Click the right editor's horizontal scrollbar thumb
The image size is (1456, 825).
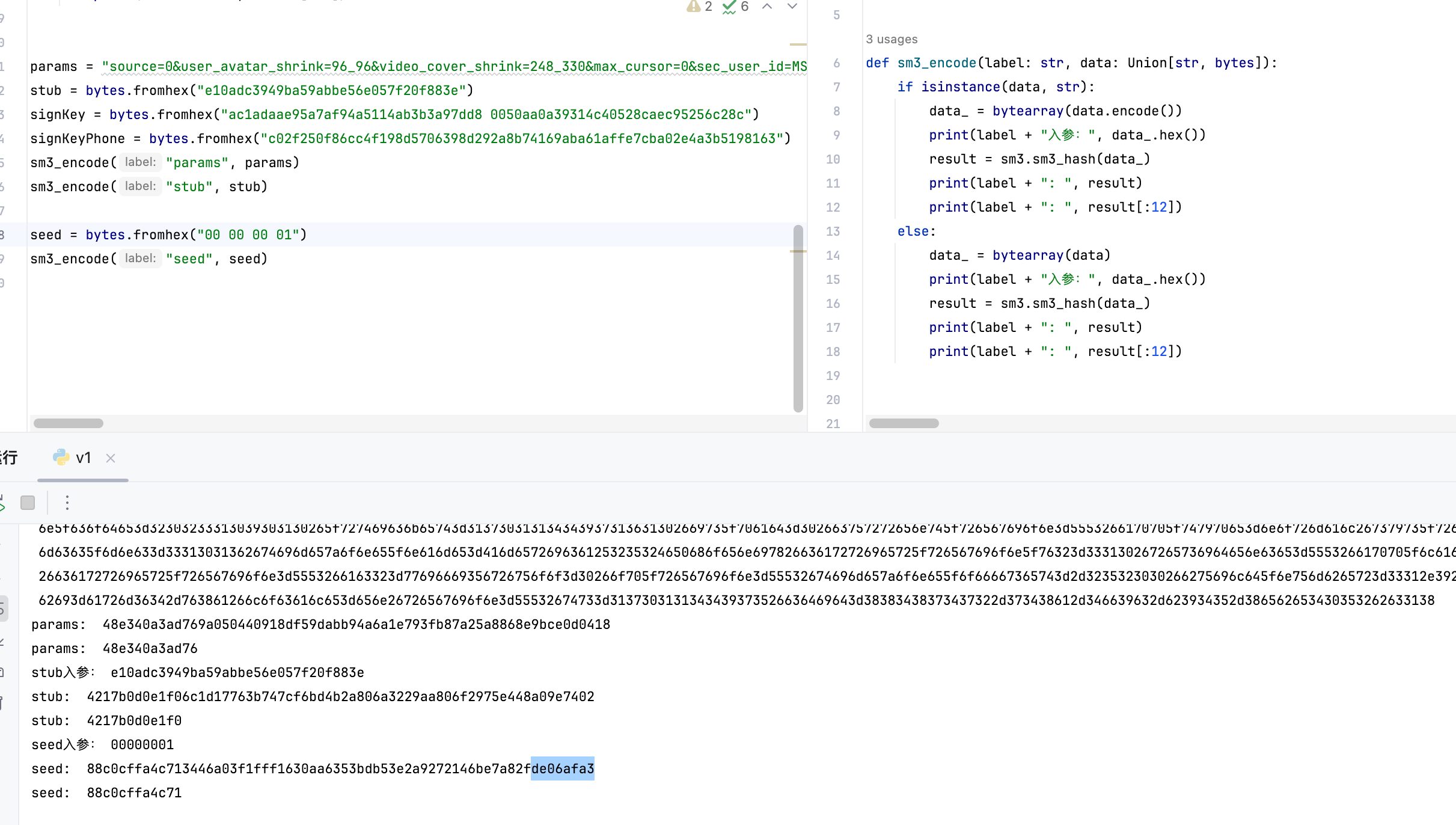[x=904, y=423]
